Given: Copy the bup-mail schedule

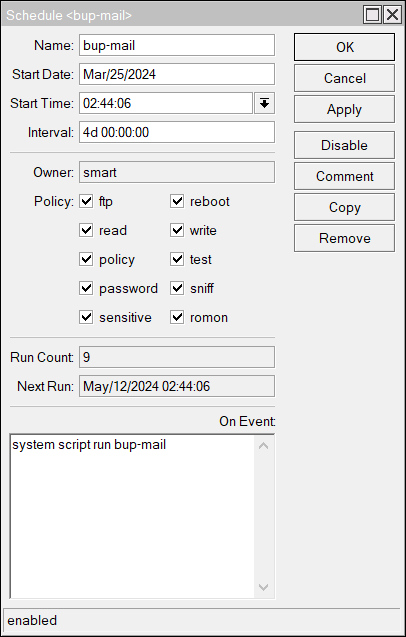Looking at the screenshot, I should [344, 207].
